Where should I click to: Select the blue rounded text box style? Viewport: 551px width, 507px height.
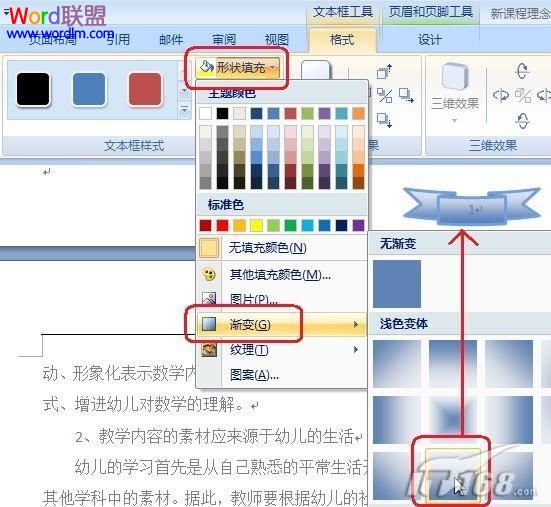point(89,89)
